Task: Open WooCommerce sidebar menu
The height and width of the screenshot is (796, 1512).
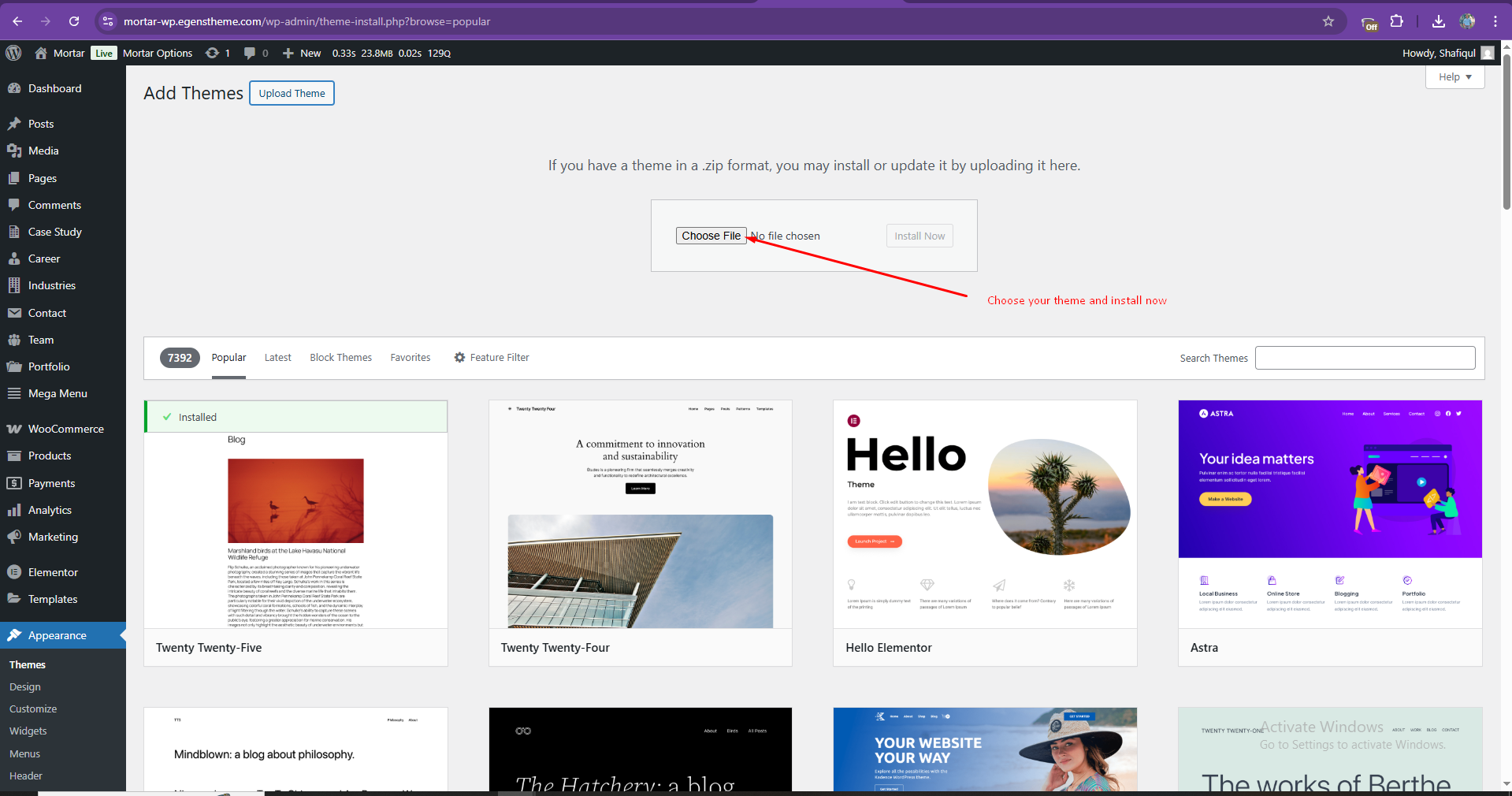Action: click(63, 429)
